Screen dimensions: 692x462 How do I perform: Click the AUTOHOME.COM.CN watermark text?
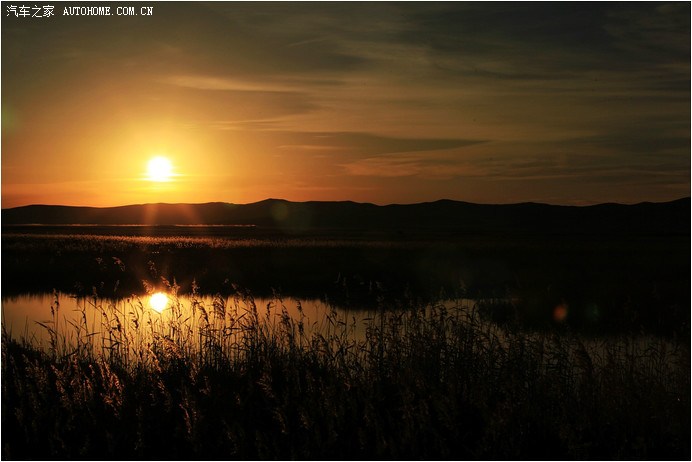(x=107, y=11)
